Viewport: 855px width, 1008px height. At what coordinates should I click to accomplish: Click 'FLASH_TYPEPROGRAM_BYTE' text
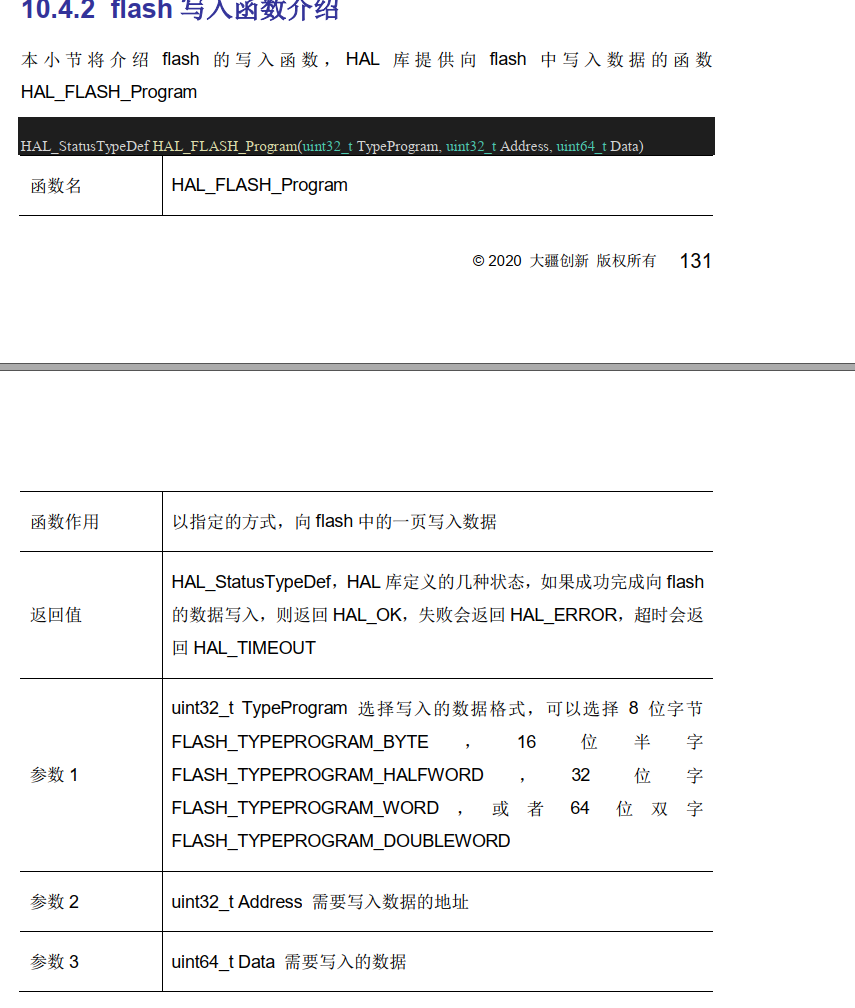click(x=300, y=742)
